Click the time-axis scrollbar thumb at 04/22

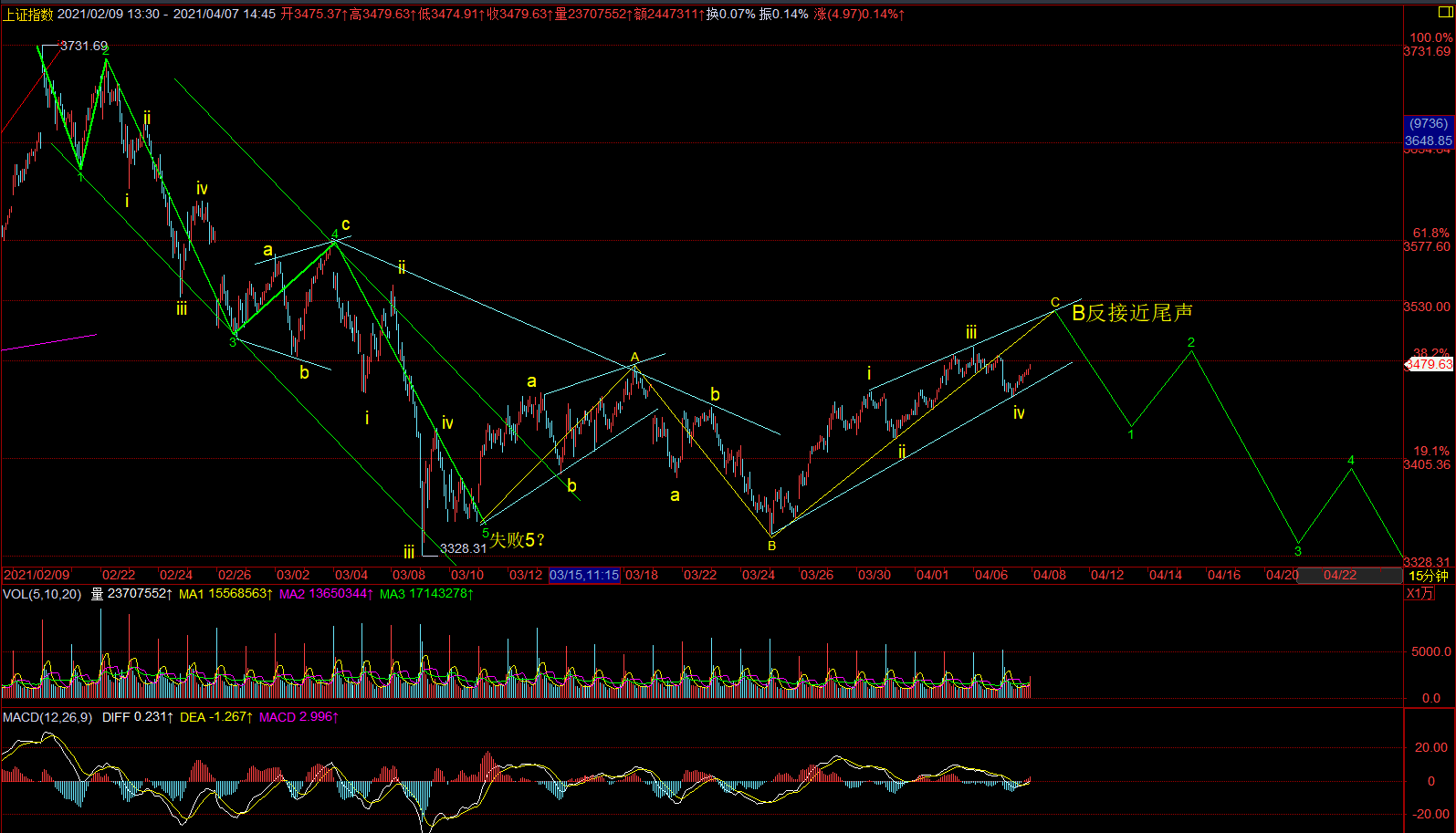tap(1349, 575)
